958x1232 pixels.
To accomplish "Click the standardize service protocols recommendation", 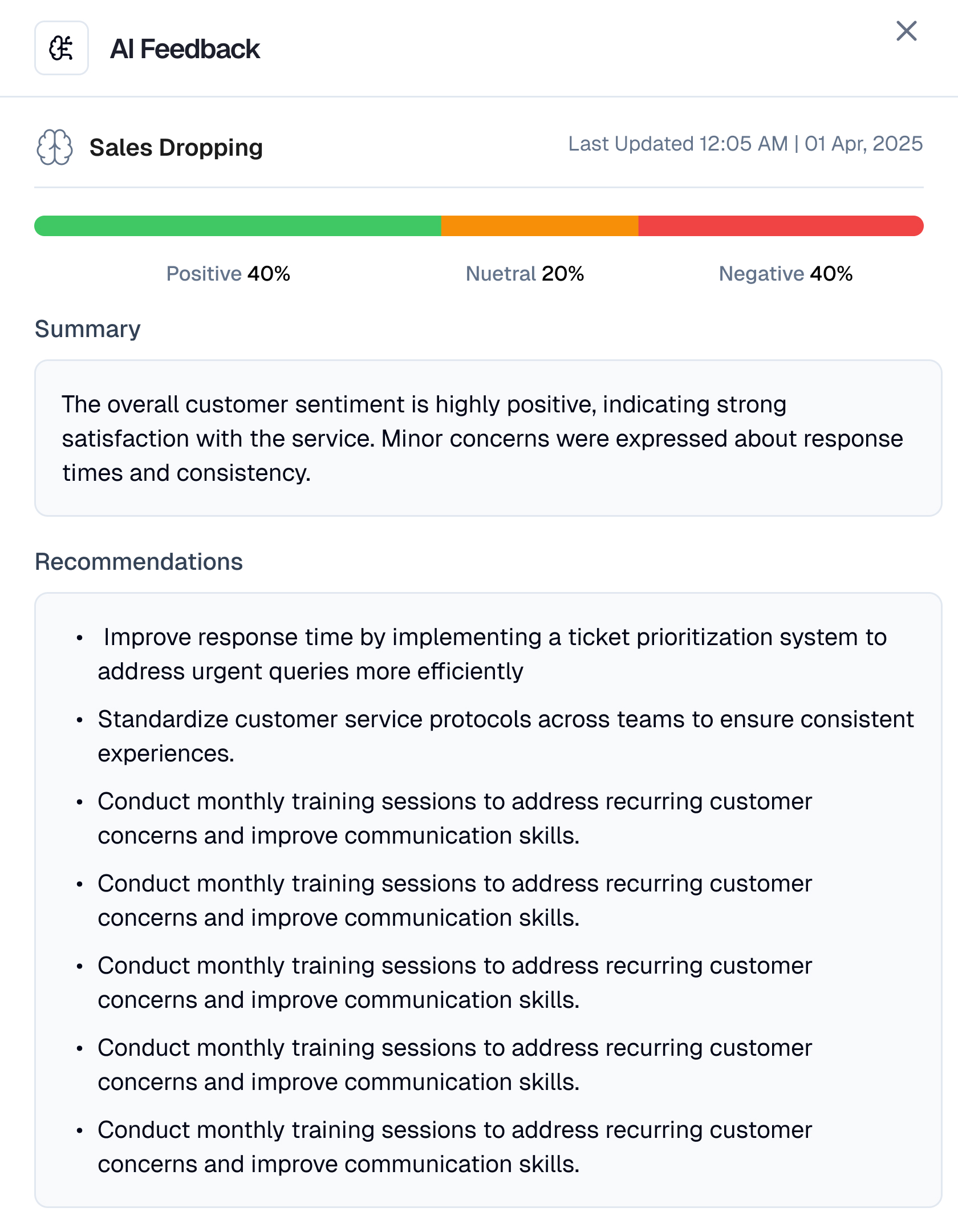I will click(505, 736).
